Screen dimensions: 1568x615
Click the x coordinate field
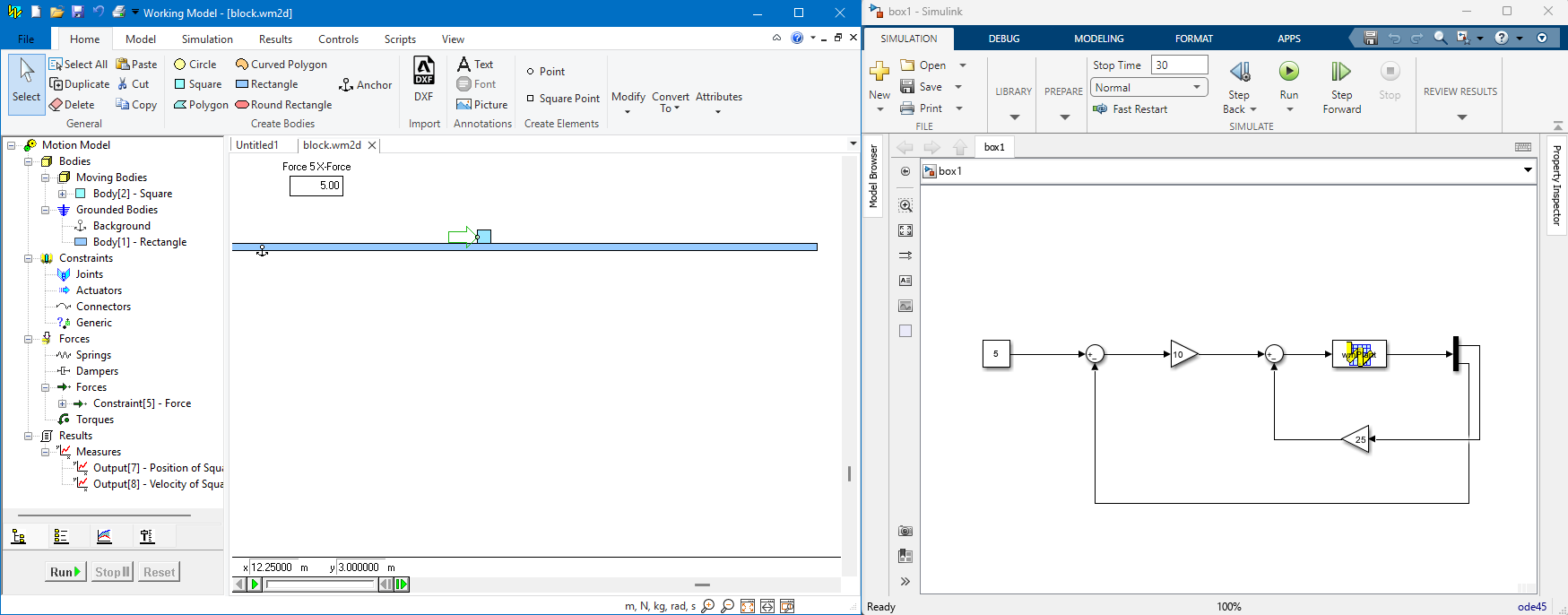point(272,567)
